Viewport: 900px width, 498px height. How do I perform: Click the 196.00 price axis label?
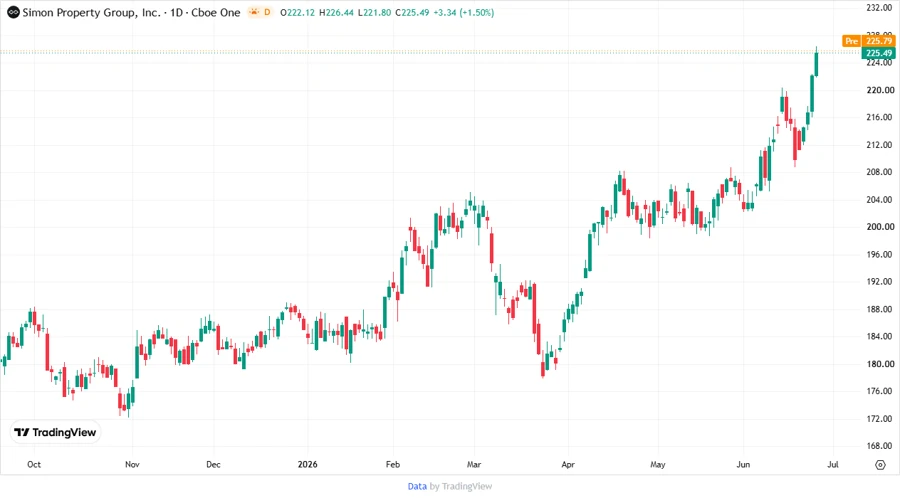pos(880,254)
